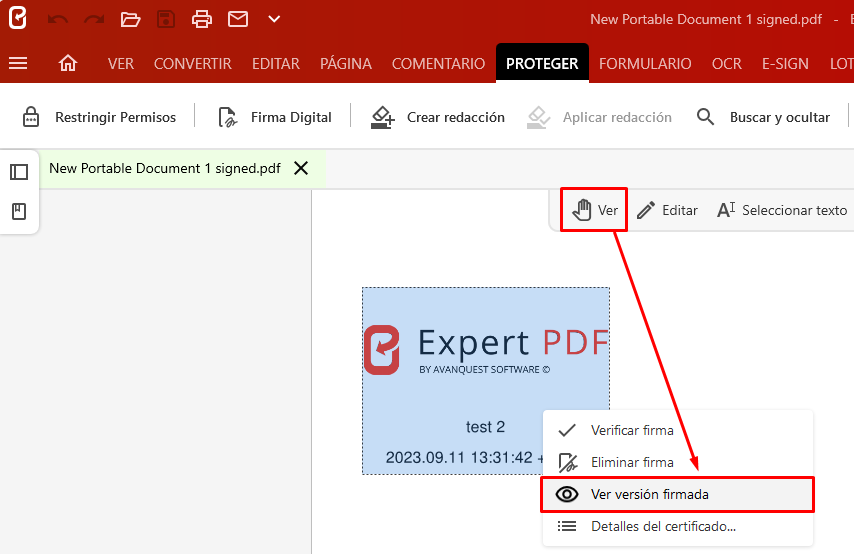
Task: Click the title bar file name text
Action: tap(706, 20)
